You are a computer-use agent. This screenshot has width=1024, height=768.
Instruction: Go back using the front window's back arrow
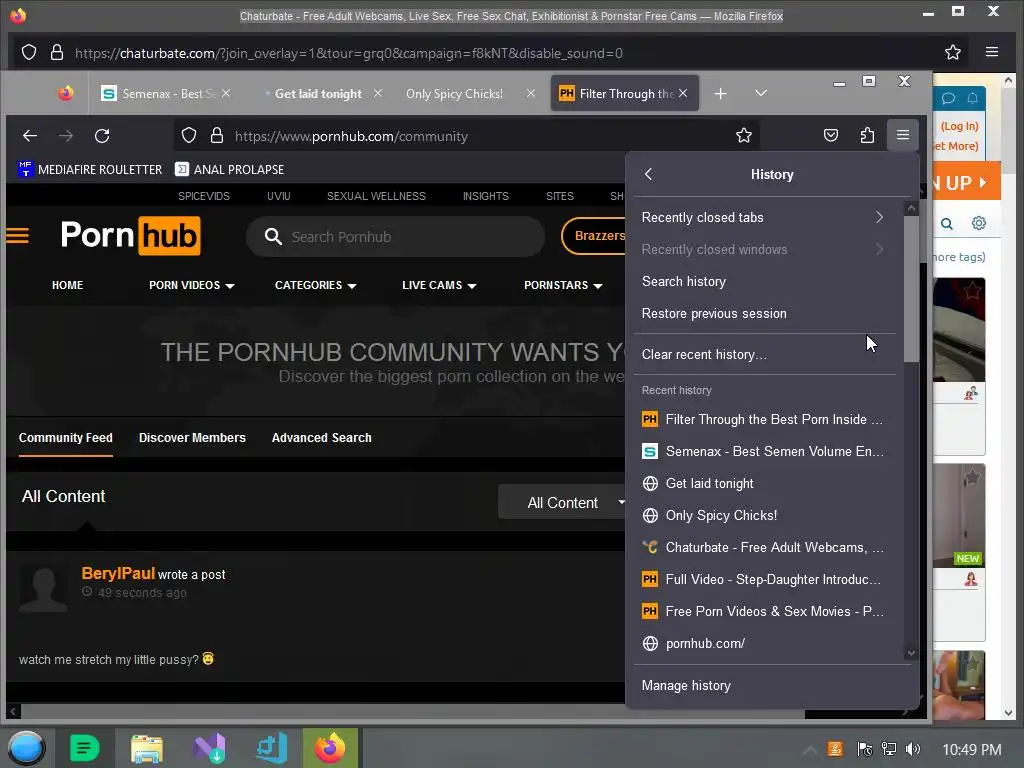(30, 136)
